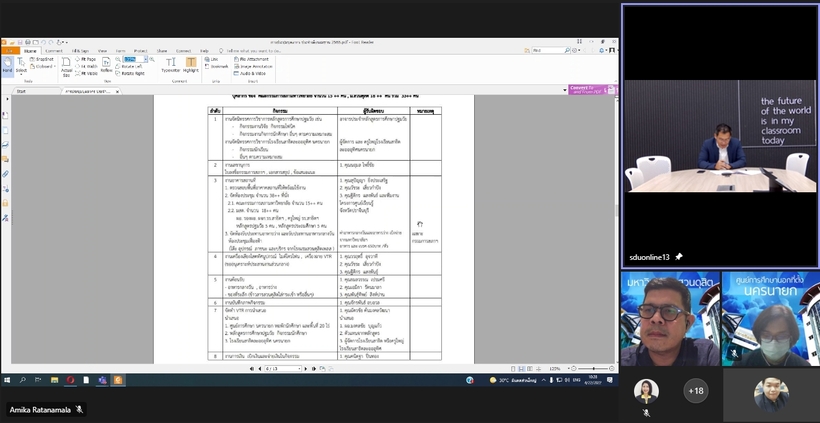Screen dimensions: 820x423
Task: Select the Highlight tool
Action: click(191, 65)
